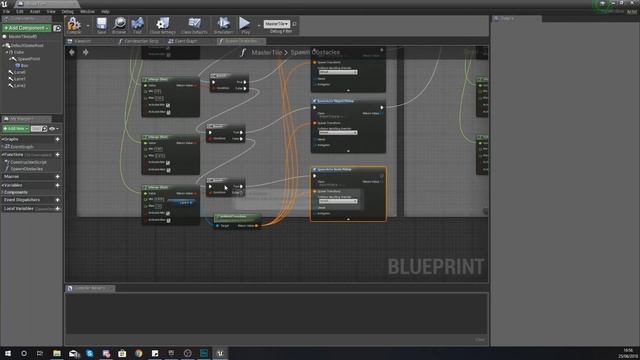Add a new macro with Macros plus icon
This screenshot has width=640, height=360.
click(x=58, y=176)
